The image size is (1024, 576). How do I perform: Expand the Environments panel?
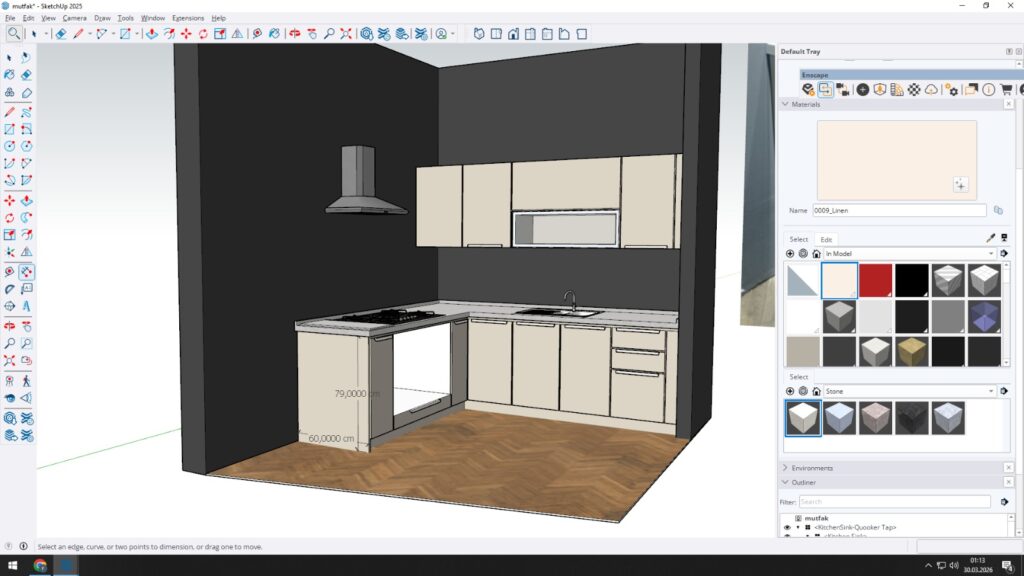tap(785, 468)
